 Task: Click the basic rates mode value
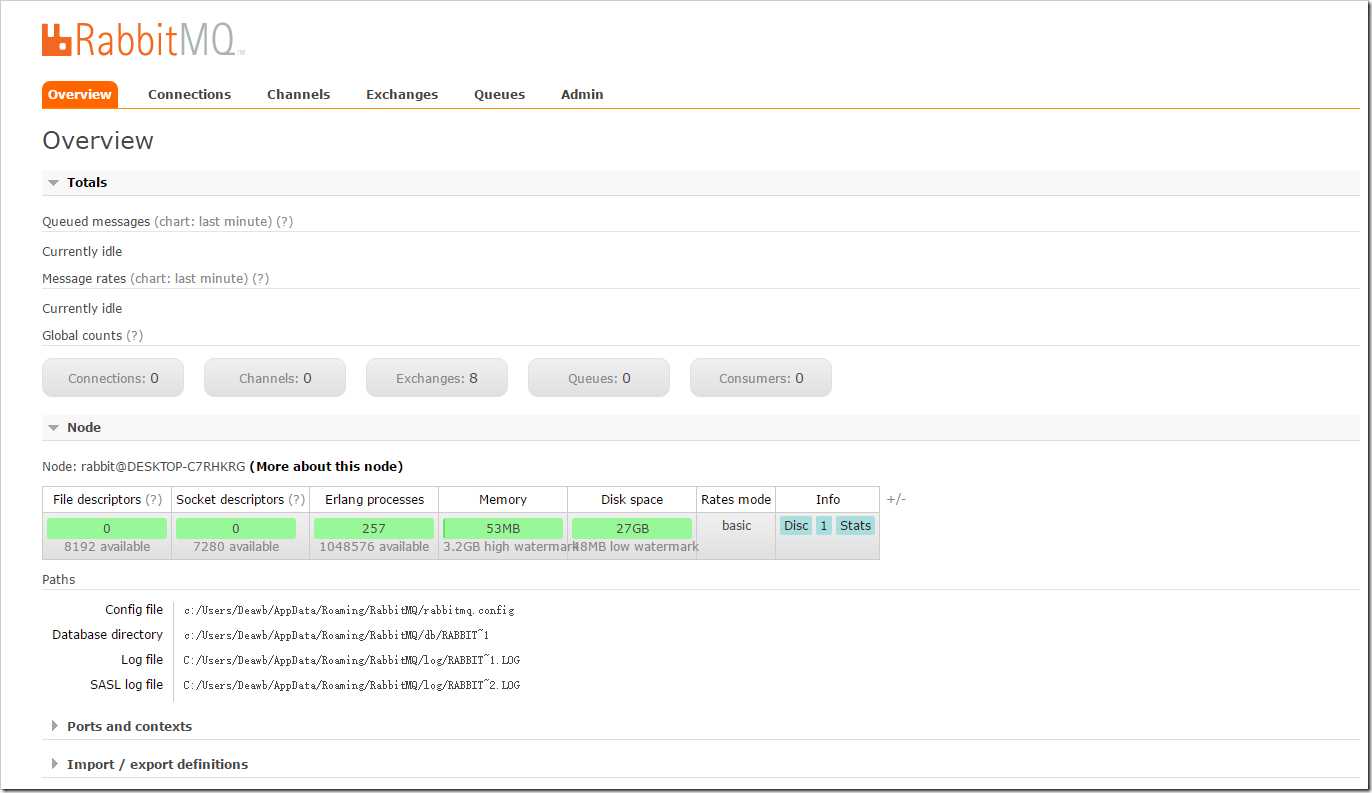coord(736,526)
